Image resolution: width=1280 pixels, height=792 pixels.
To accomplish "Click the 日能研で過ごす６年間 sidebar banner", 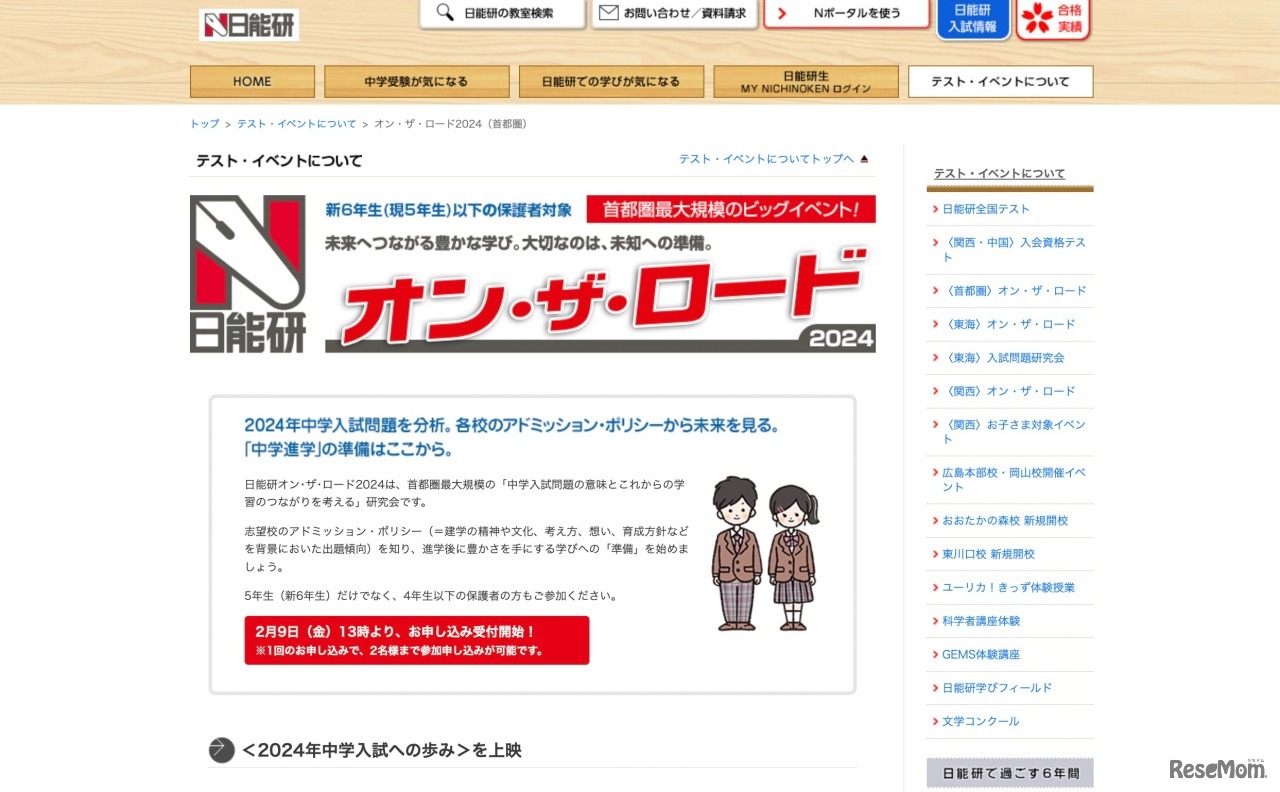I will [1010, 773].
